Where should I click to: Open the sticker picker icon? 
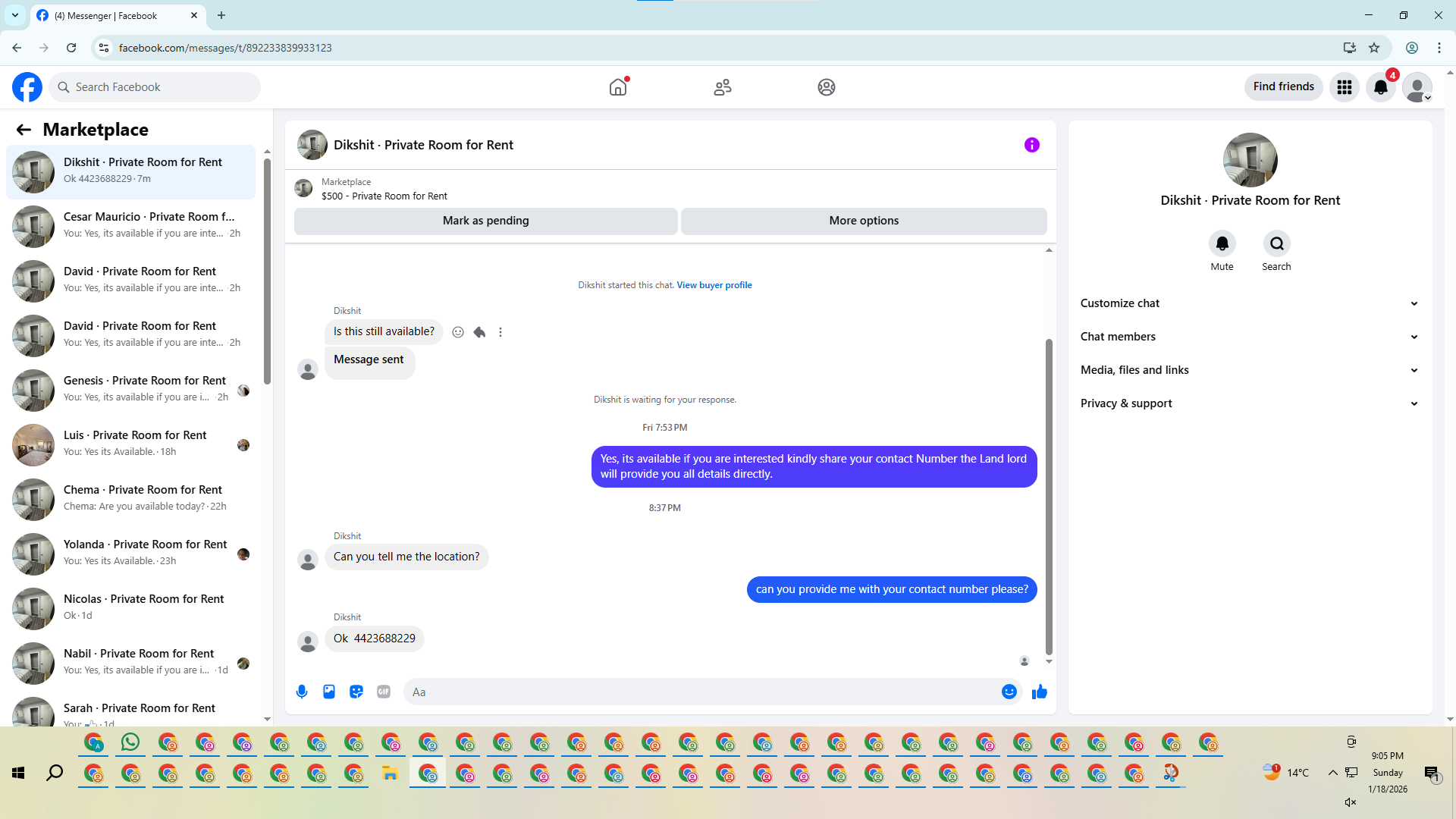pos(356,692)
